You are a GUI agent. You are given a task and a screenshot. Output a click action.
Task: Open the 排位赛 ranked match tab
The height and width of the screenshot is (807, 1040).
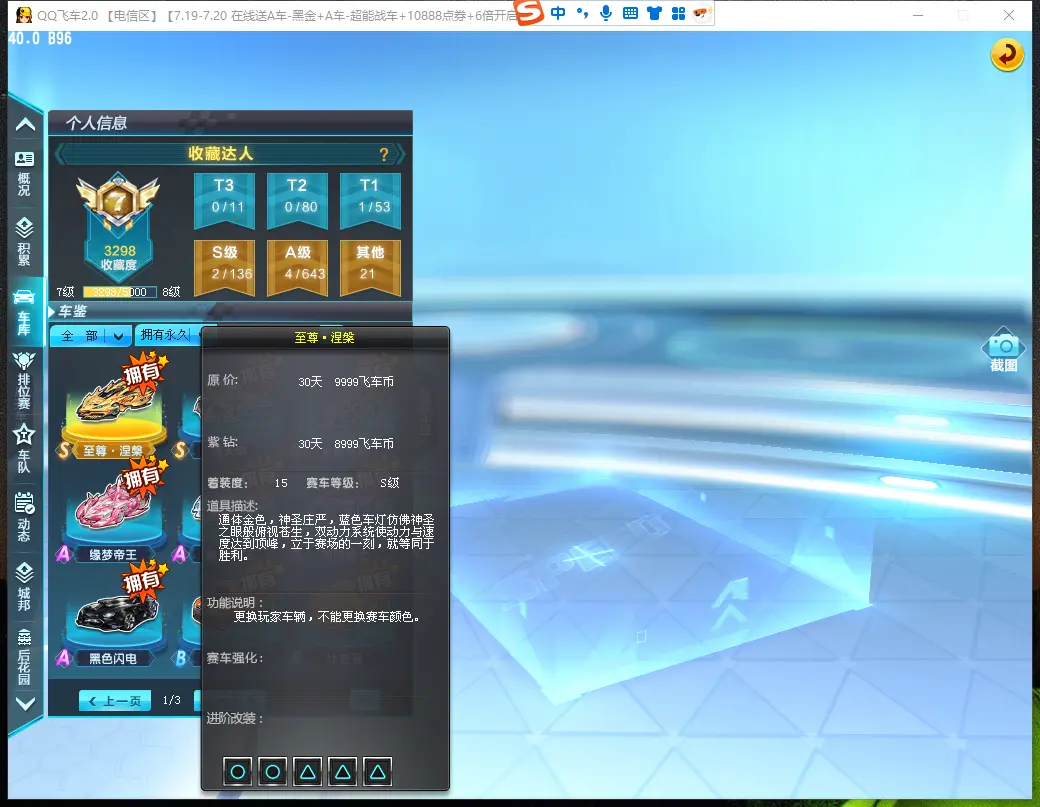point(25,380)
